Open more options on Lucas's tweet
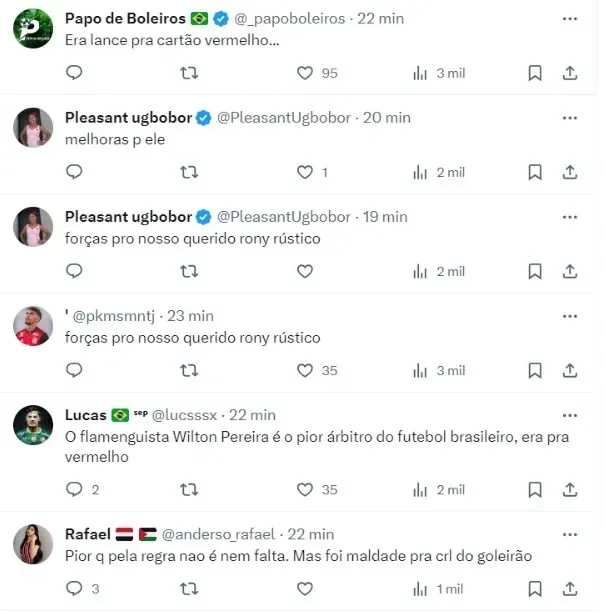The image size is (606, 613). [570, 414]
